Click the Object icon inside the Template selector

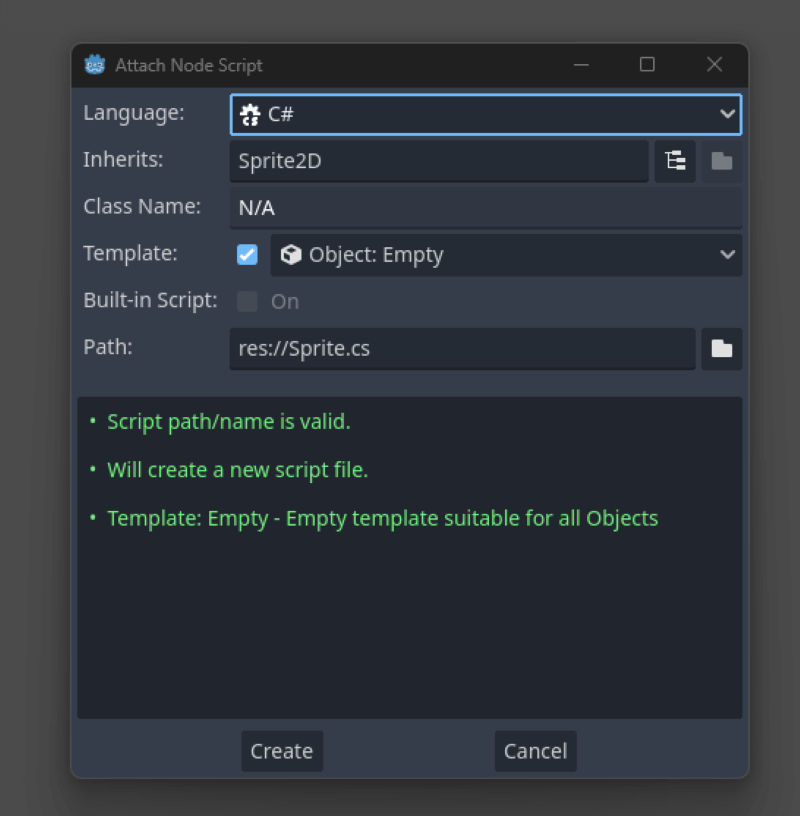pyautogui.click(x=290, y=254)
